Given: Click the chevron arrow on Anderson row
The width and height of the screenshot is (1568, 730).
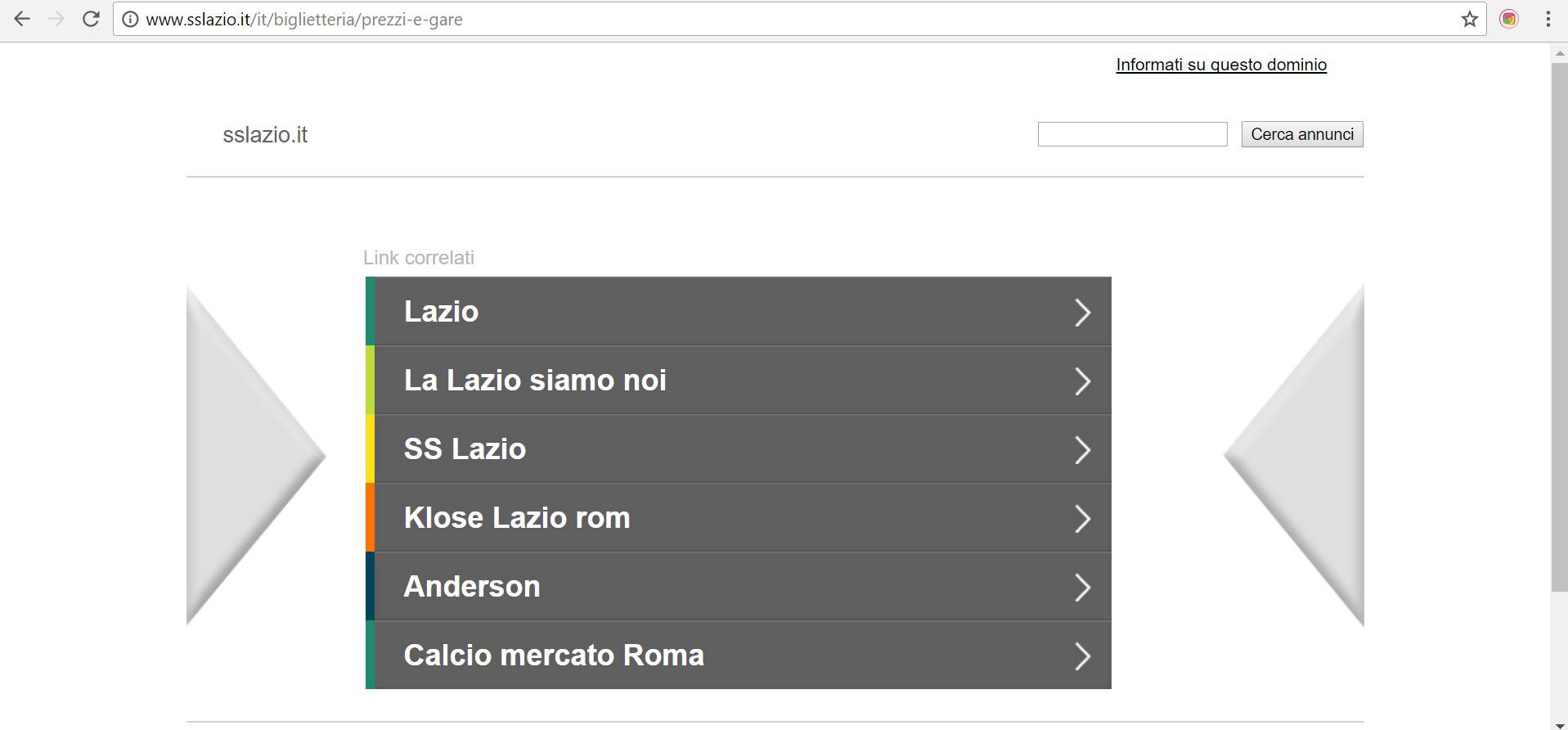Looking at the screenshot, I should (1082, 588).
